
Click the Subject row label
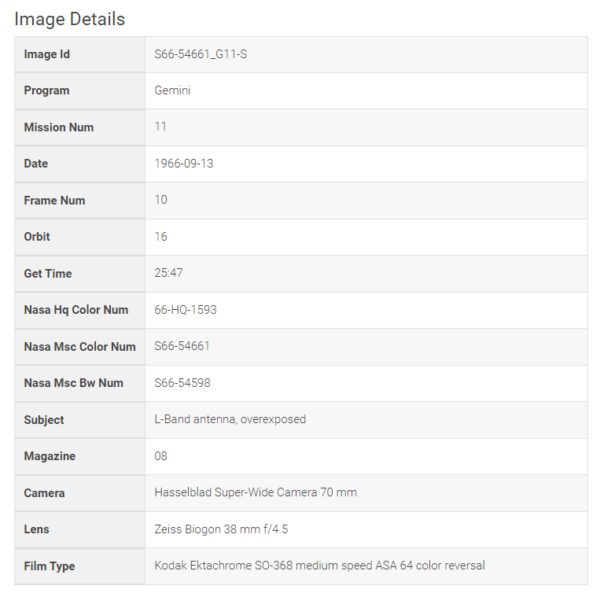point(44,420)
